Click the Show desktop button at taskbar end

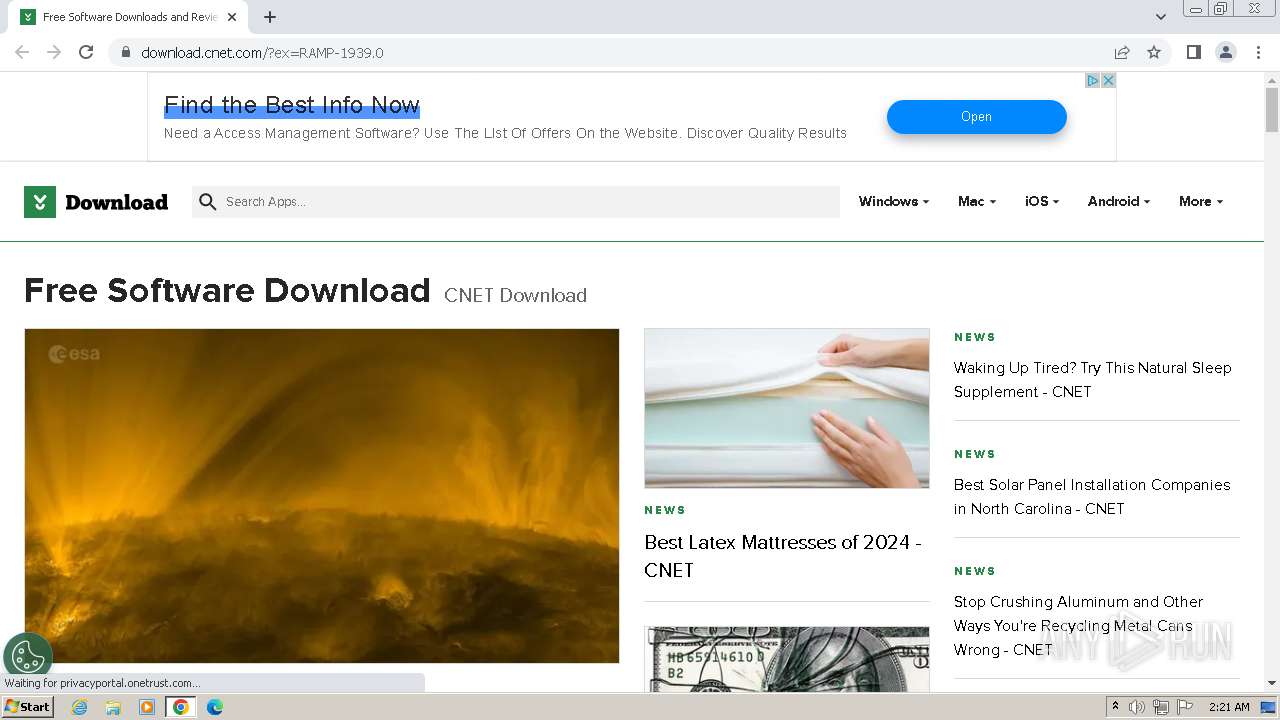tap(1269, 707)
